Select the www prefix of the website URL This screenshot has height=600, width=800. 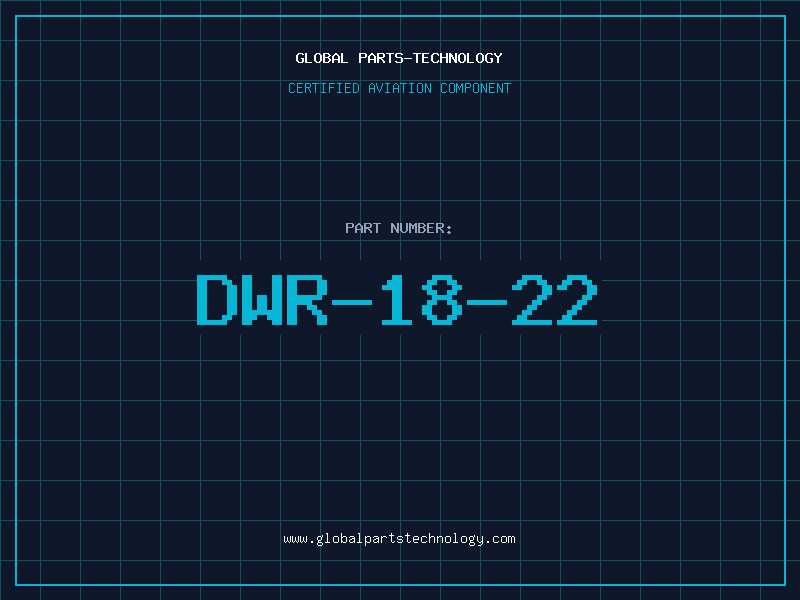pyautogui.click(x=295, y=539)
